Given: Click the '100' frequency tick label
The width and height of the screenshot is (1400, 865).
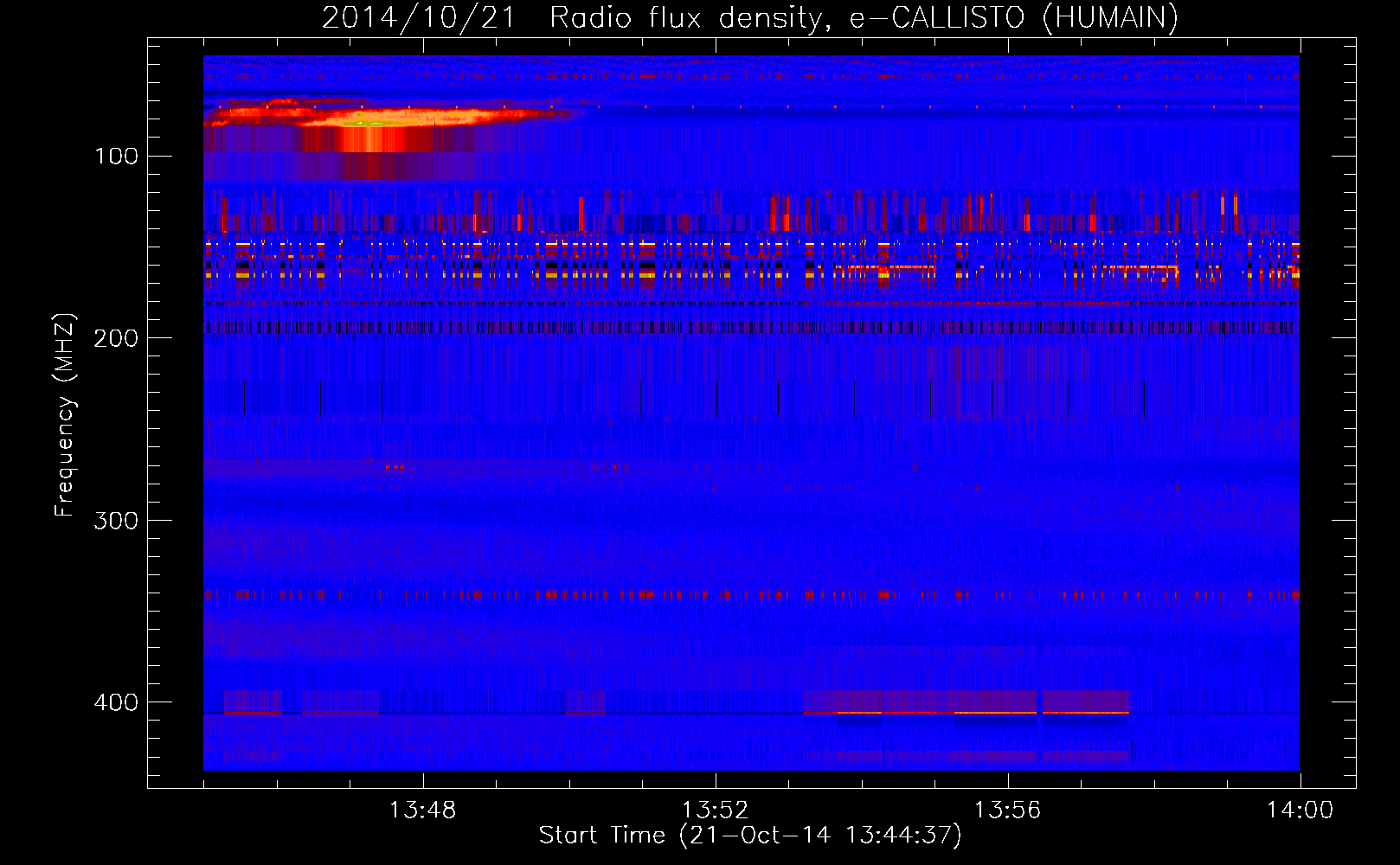Looking at the screenshot, I should (x=117, y=156).
